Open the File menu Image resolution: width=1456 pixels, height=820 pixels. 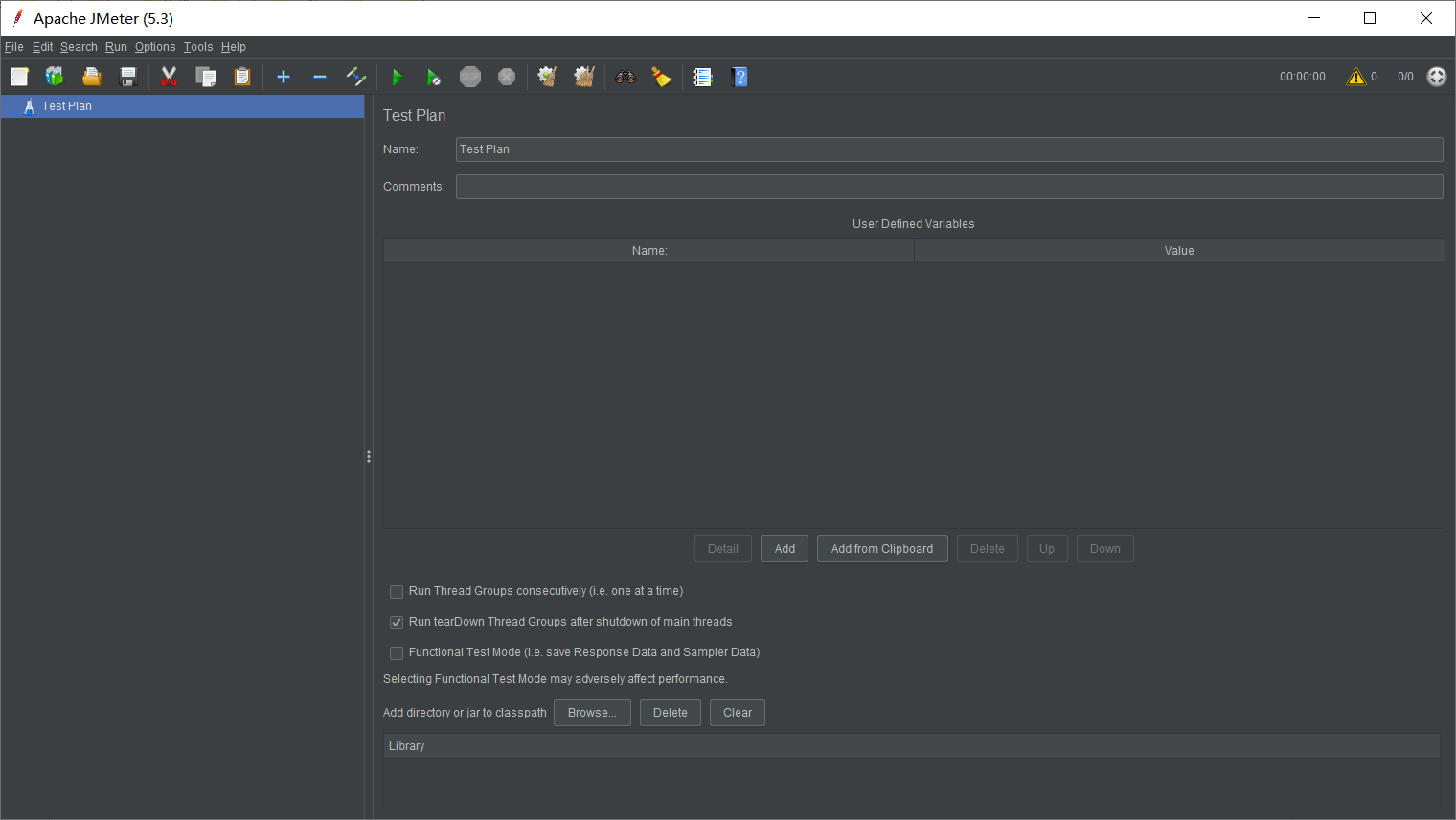14,47
